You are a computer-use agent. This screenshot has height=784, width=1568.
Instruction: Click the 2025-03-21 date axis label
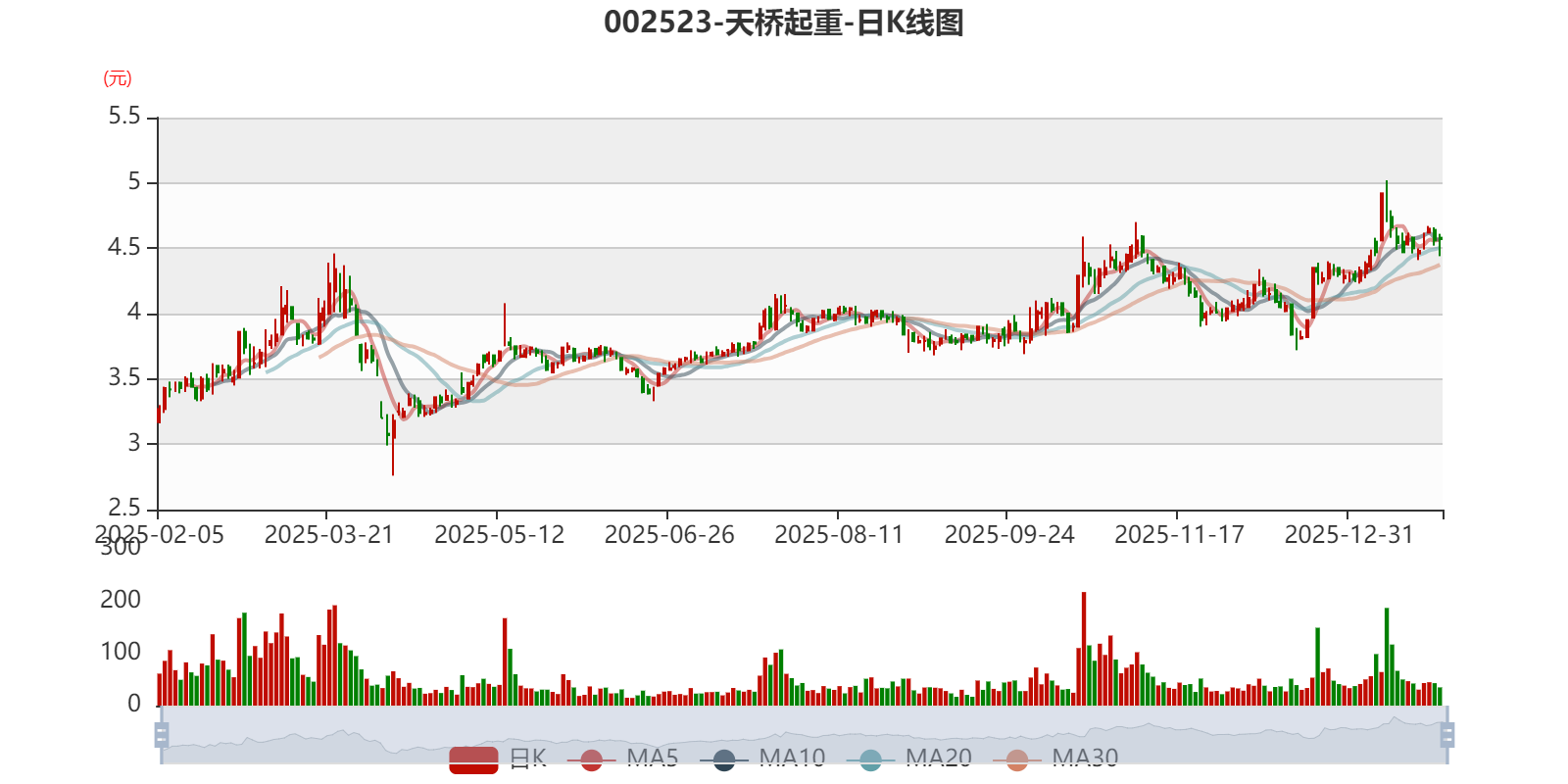328,535
